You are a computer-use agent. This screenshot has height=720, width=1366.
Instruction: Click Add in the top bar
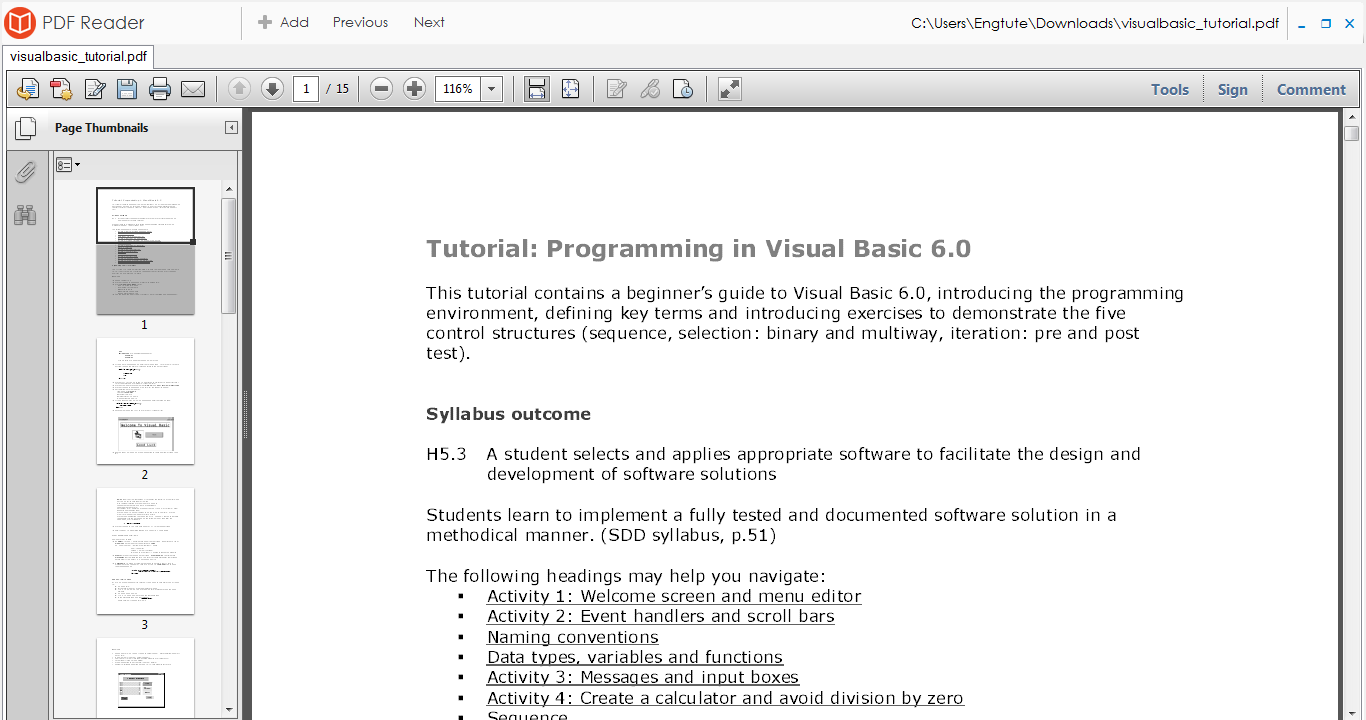click(284, 22)
